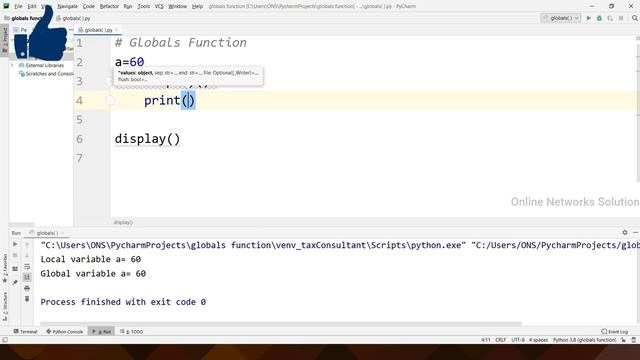The image size is (640, 360).
Task: Change the 4 spaces indent setting
Action: pyautogui.click(x=538, y=340)
